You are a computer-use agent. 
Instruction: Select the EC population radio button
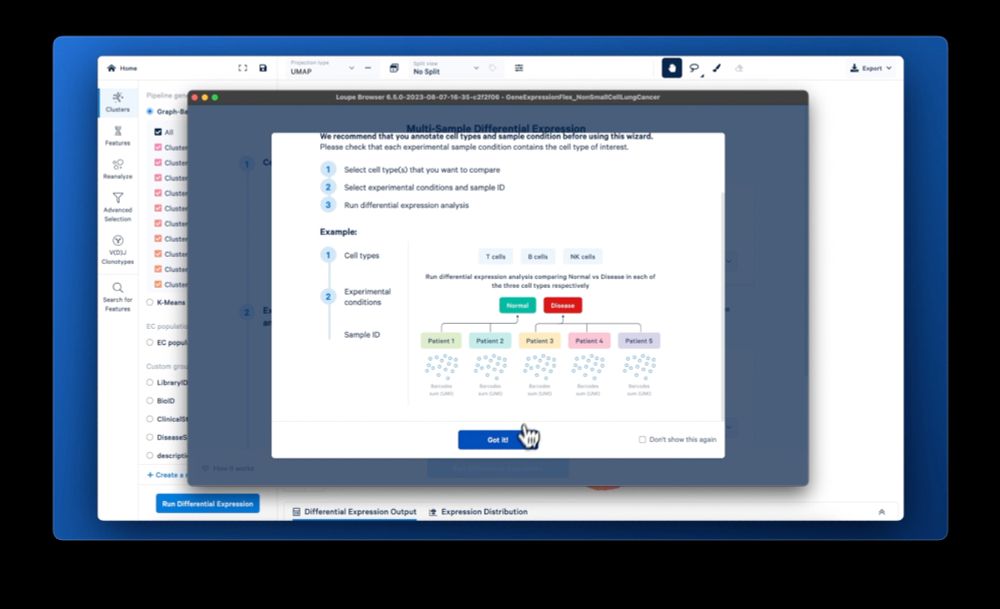(150, 342)
